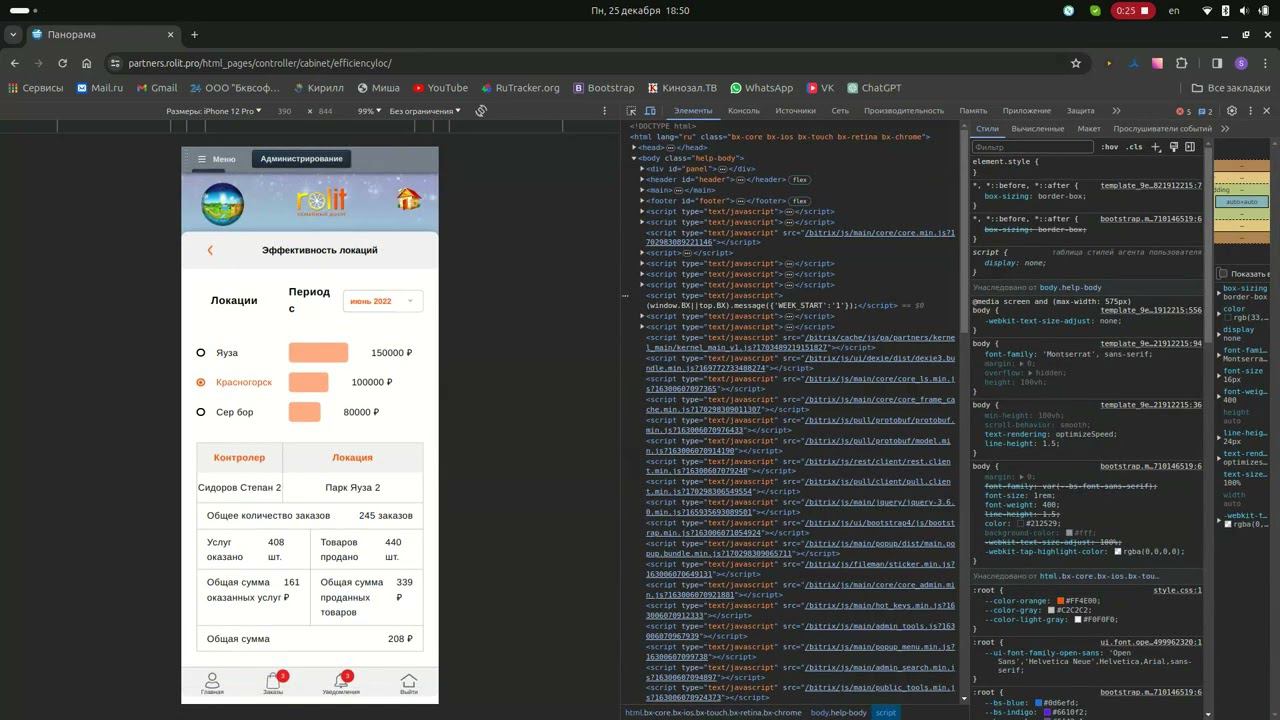Open a new browser tab
1280x720 pixels.
coord(194,35)
